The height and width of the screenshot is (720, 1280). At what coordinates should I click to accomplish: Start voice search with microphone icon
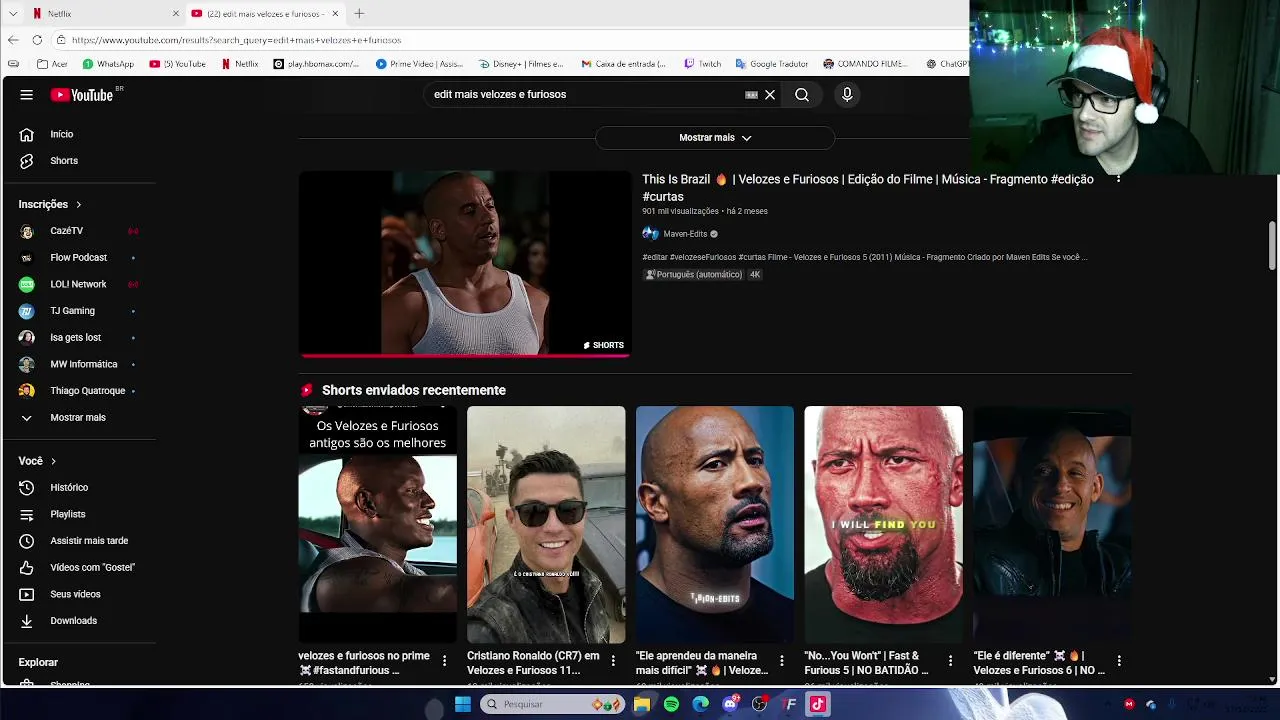coord(847,95)
